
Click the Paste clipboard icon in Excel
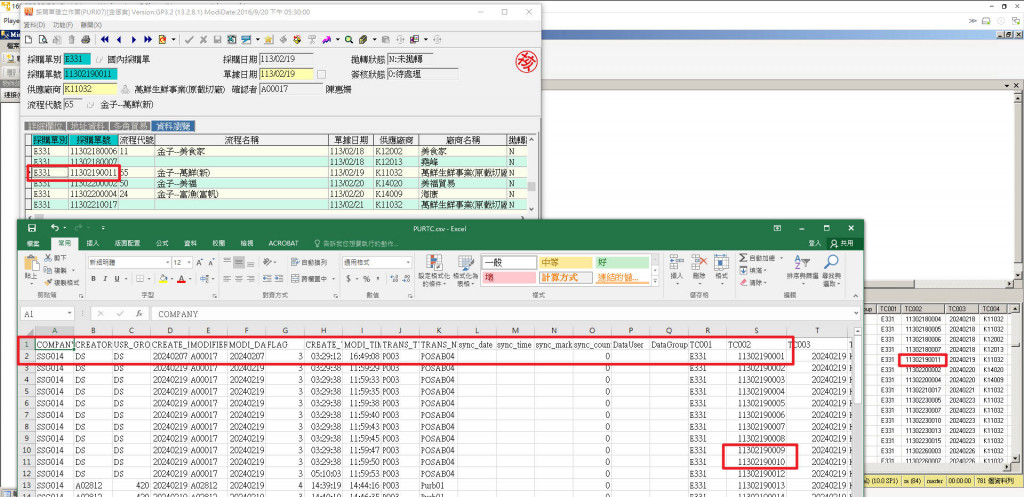coord(31,263)
